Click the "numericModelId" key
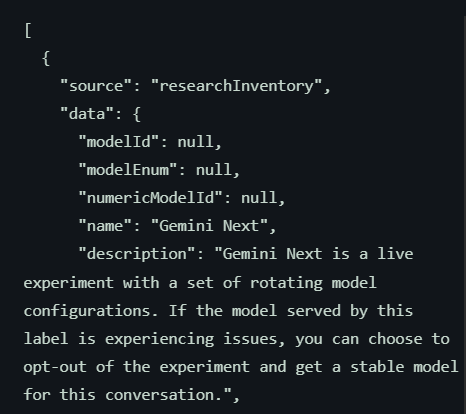The image size is (466, 414). click(x=150, y=198)
